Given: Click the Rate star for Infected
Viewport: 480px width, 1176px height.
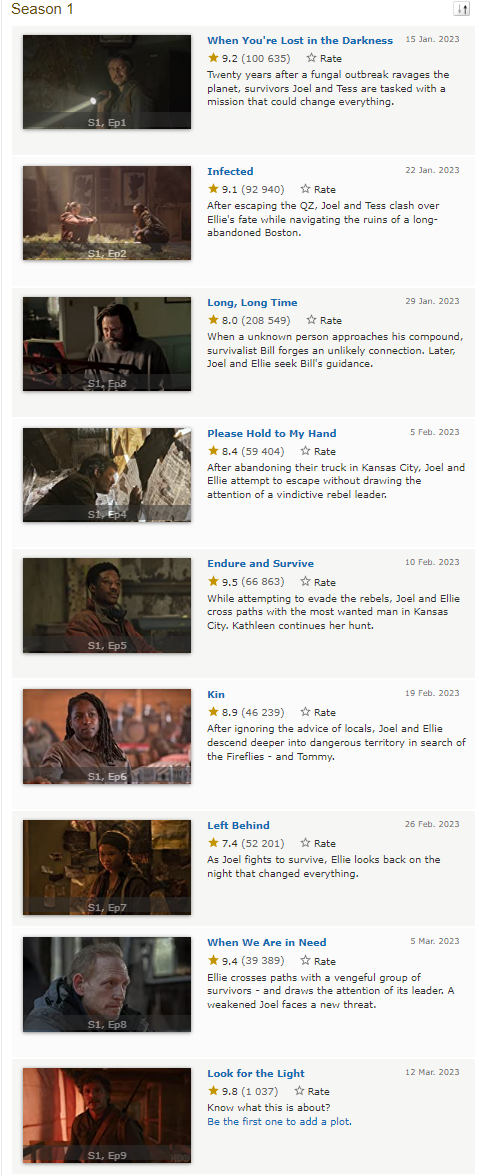Looking at the screenshot, I should [x=306, y=189].
